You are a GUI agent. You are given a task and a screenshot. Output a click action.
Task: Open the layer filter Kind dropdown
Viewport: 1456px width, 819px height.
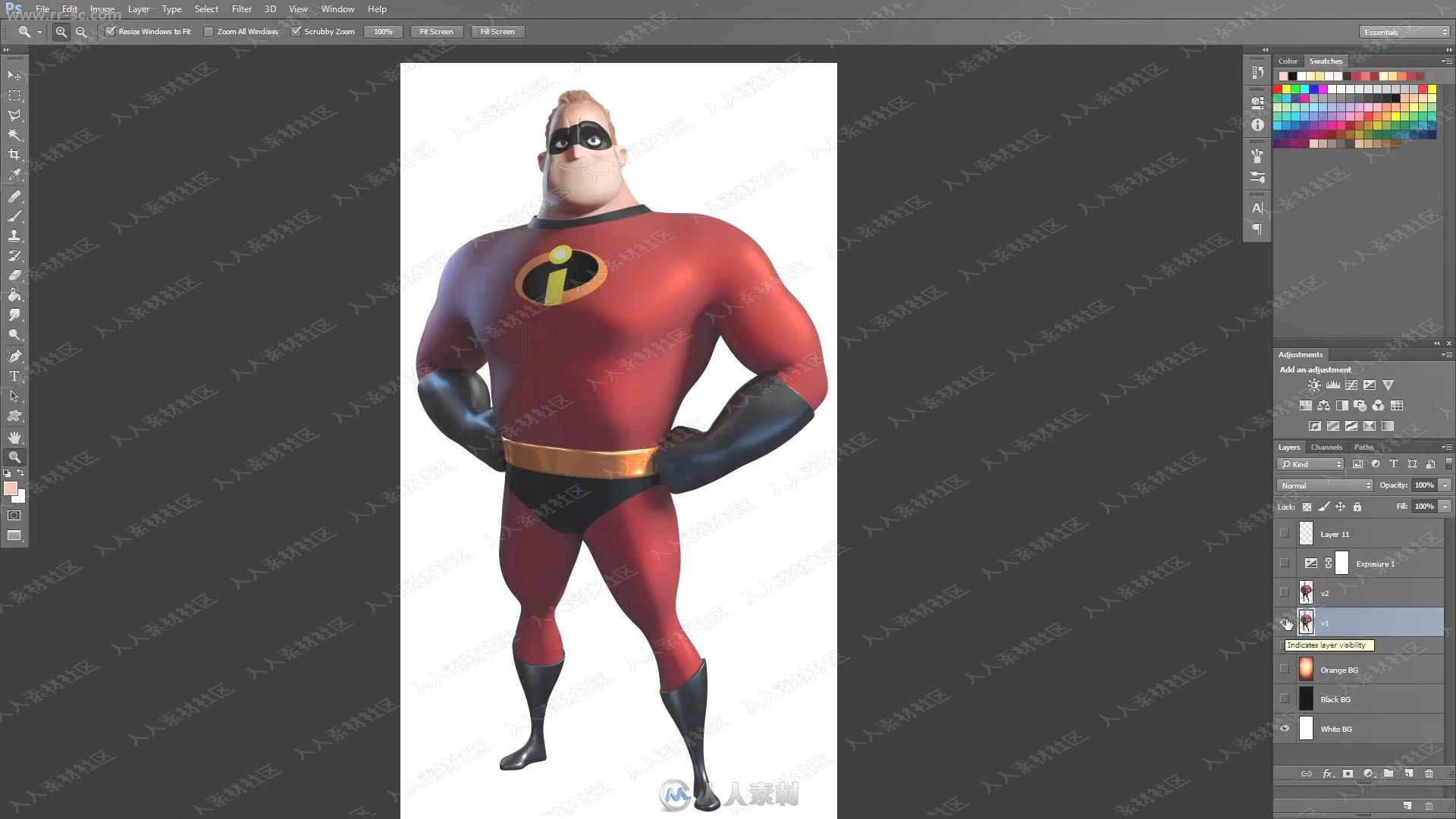(x=1311, y=464)
